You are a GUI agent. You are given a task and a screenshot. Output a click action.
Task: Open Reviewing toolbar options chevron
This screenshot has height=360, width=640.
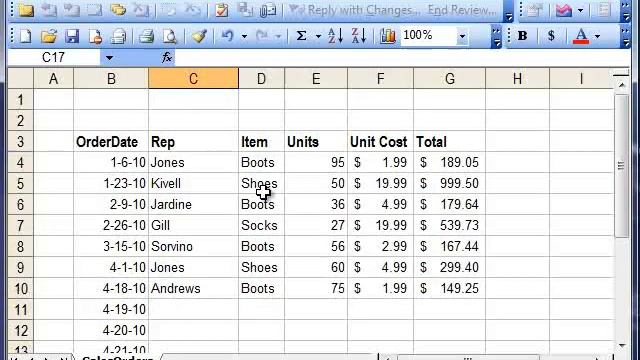[509, 11]
